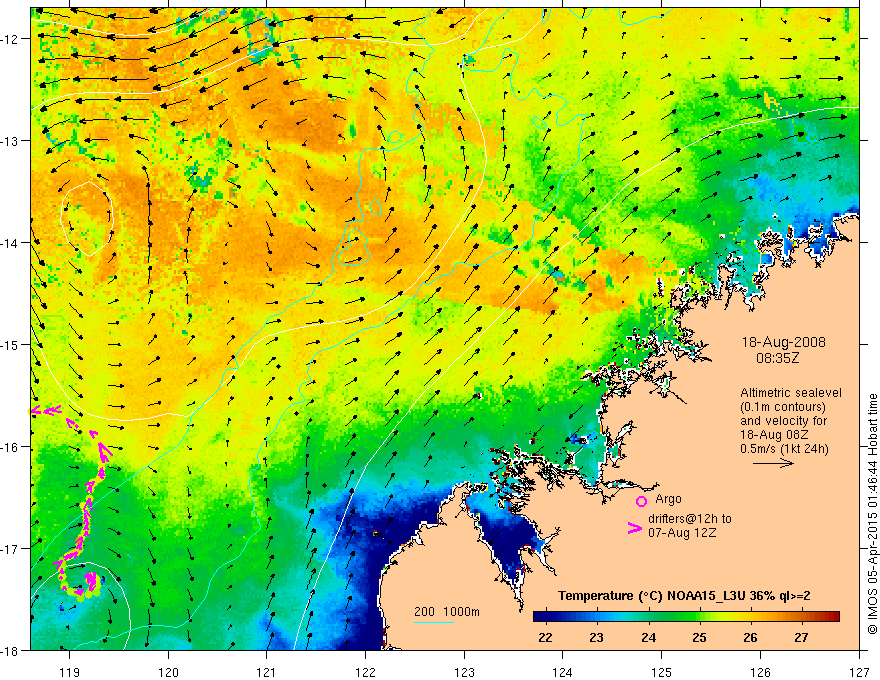
Task: Click the latitude axis label -16
Action: (x=10, y=447)
